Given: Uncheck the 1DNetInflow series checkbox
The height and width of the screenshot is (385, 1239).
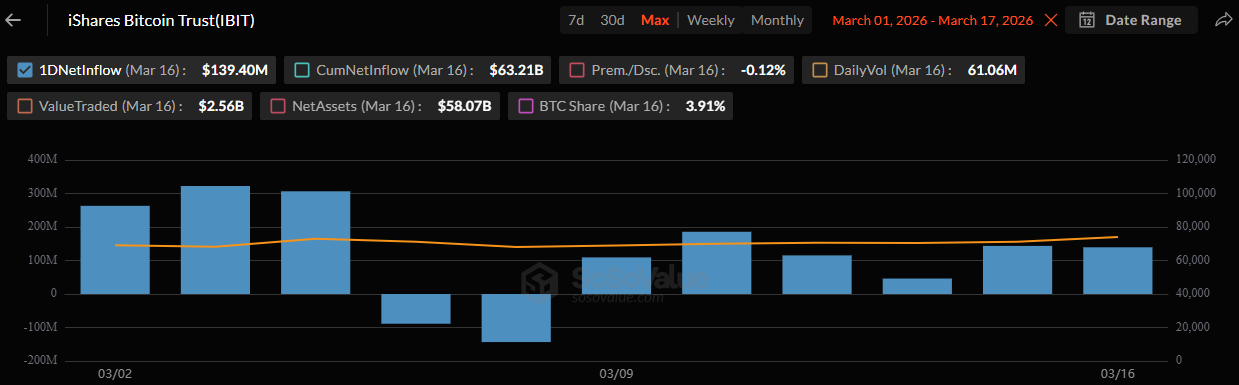Looking at the screenshot, I should click(x=26, y=70).
